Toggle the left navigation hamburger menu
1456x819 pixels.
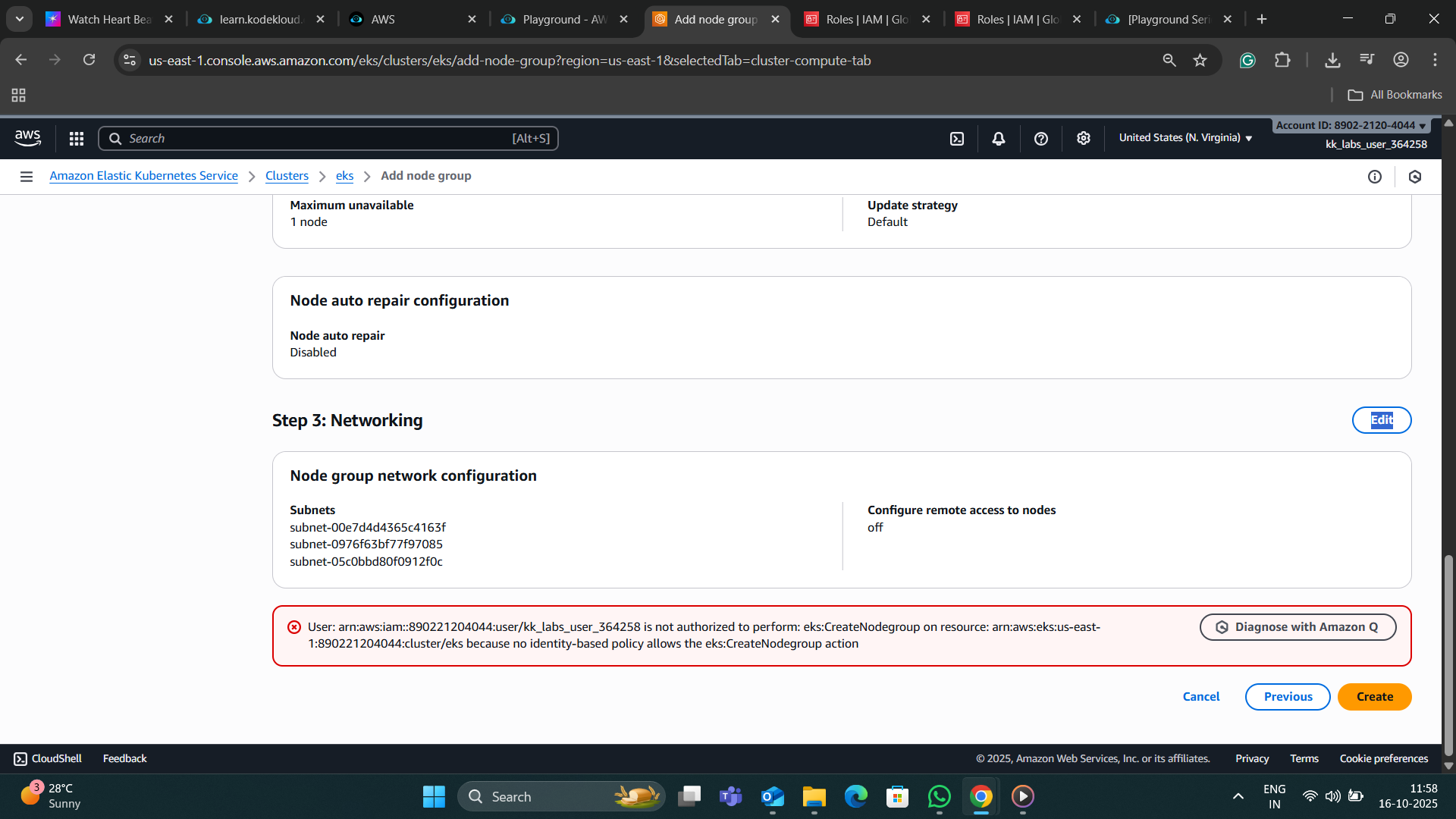click(27, 177)
